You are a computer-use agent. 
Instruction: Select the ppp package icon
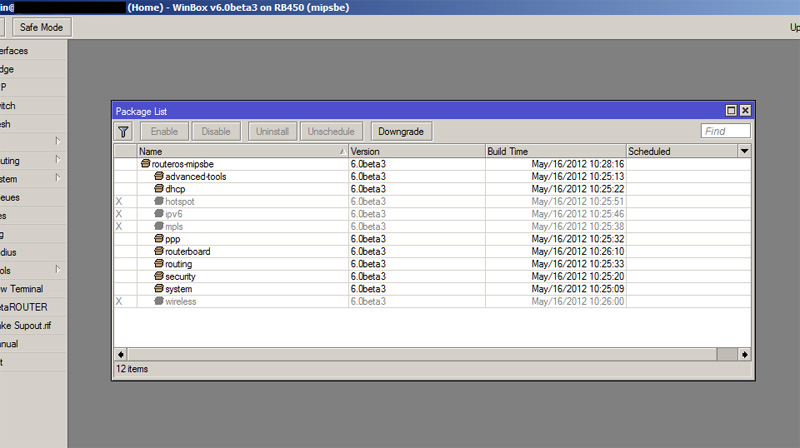[159, 239]
